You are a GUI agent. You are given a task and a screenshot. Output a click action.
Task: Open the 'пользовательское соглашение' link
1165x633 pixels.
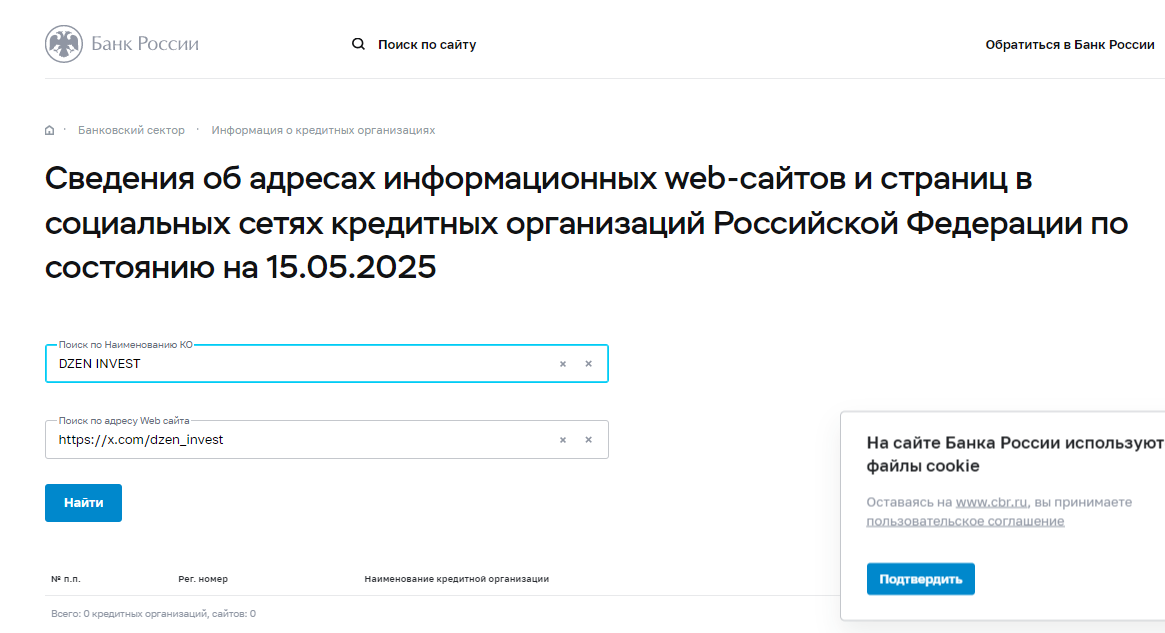[x=965, y=521]
